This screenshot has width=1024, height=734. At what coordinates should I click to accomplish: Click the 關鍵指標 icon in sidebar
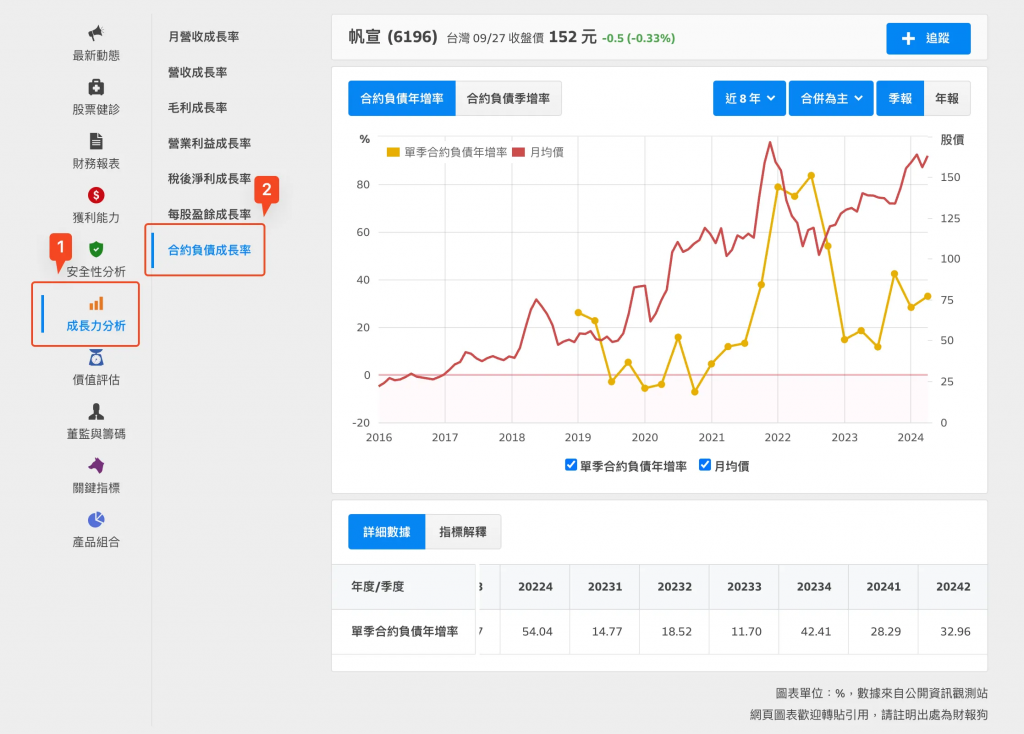pos(96,466)
